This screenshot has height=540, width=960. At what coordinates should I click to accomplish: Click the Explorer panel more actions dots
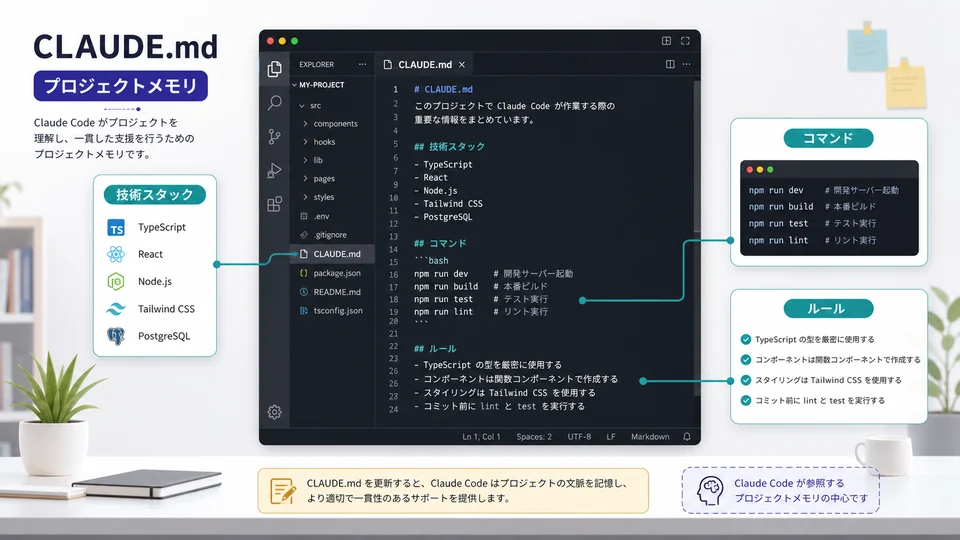coord(362,64)
